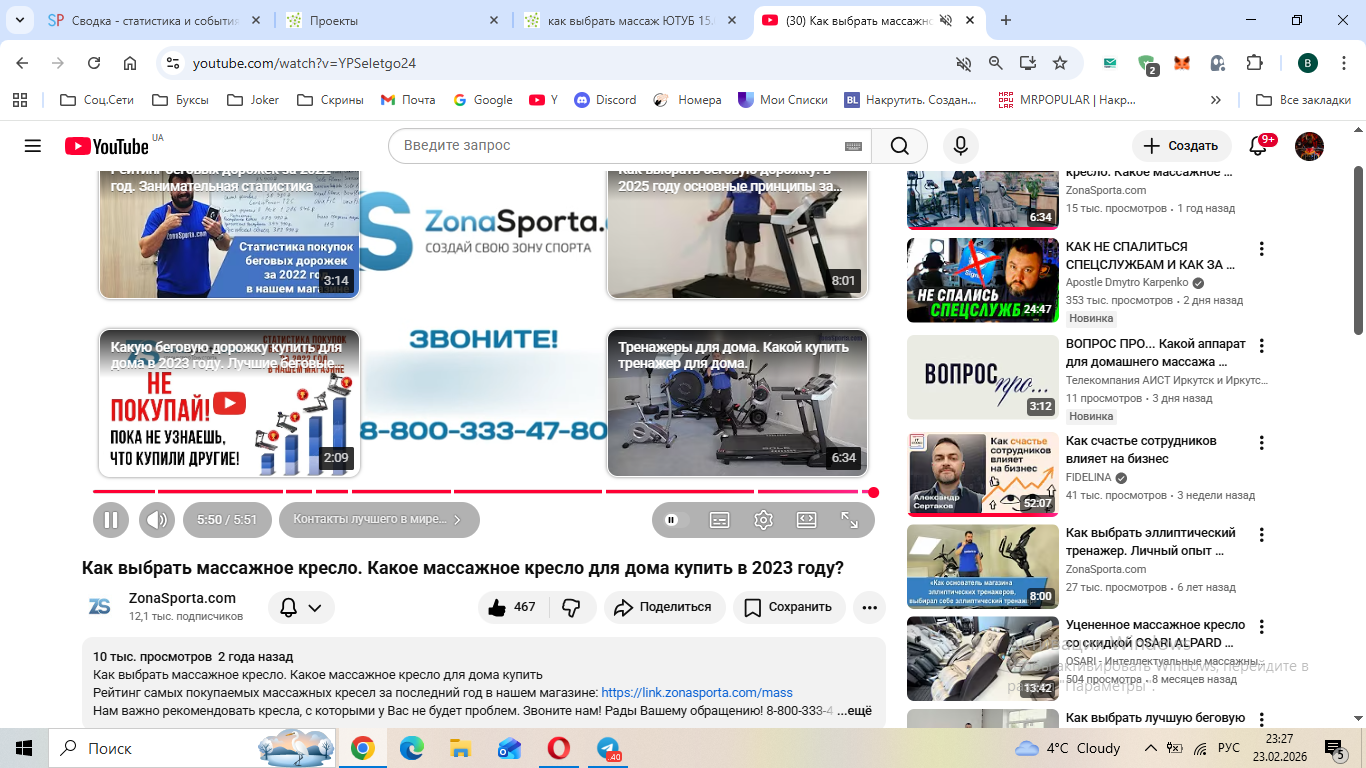The width and height of the screenshot is (1366, 768).
Task: Open the 'Discord' bookmark
Action: point(606,100)
